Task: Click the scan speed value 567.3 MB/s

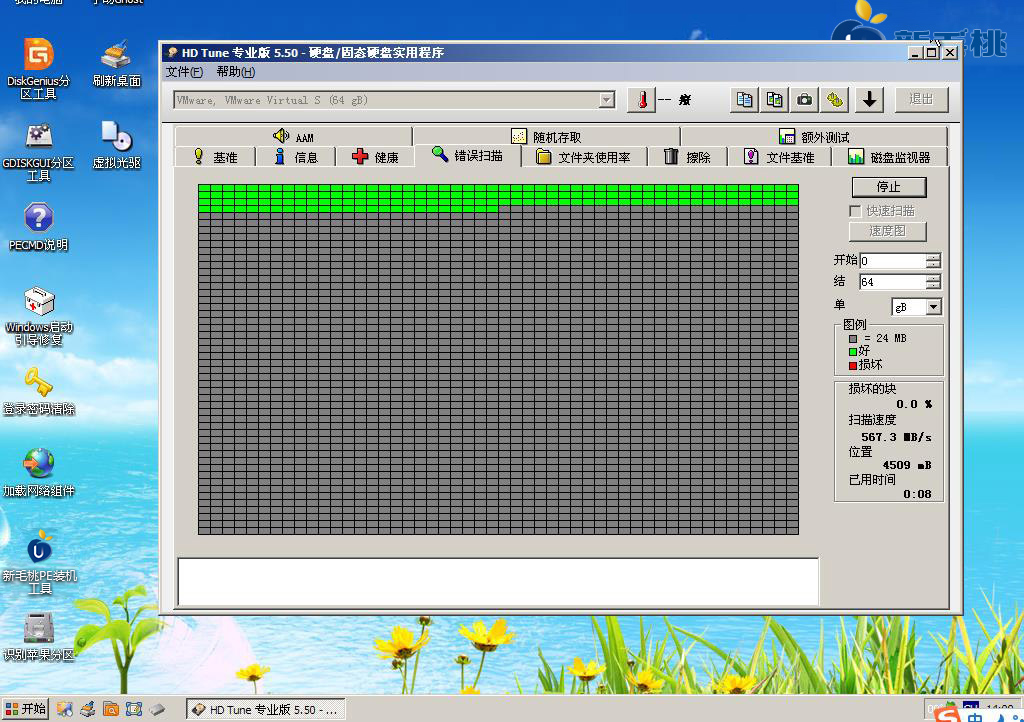Action: click(896, 437)
